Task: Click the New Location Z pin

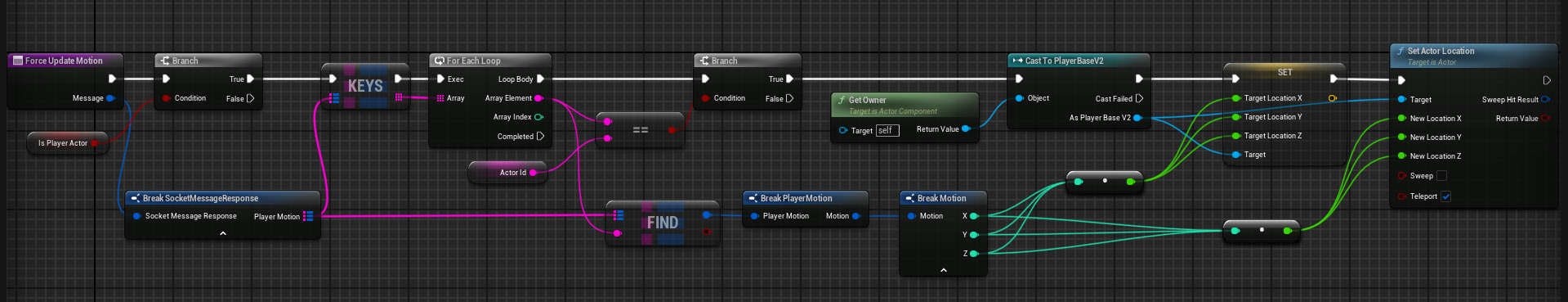Action: pyautogui.click(x=1402, y=156)
